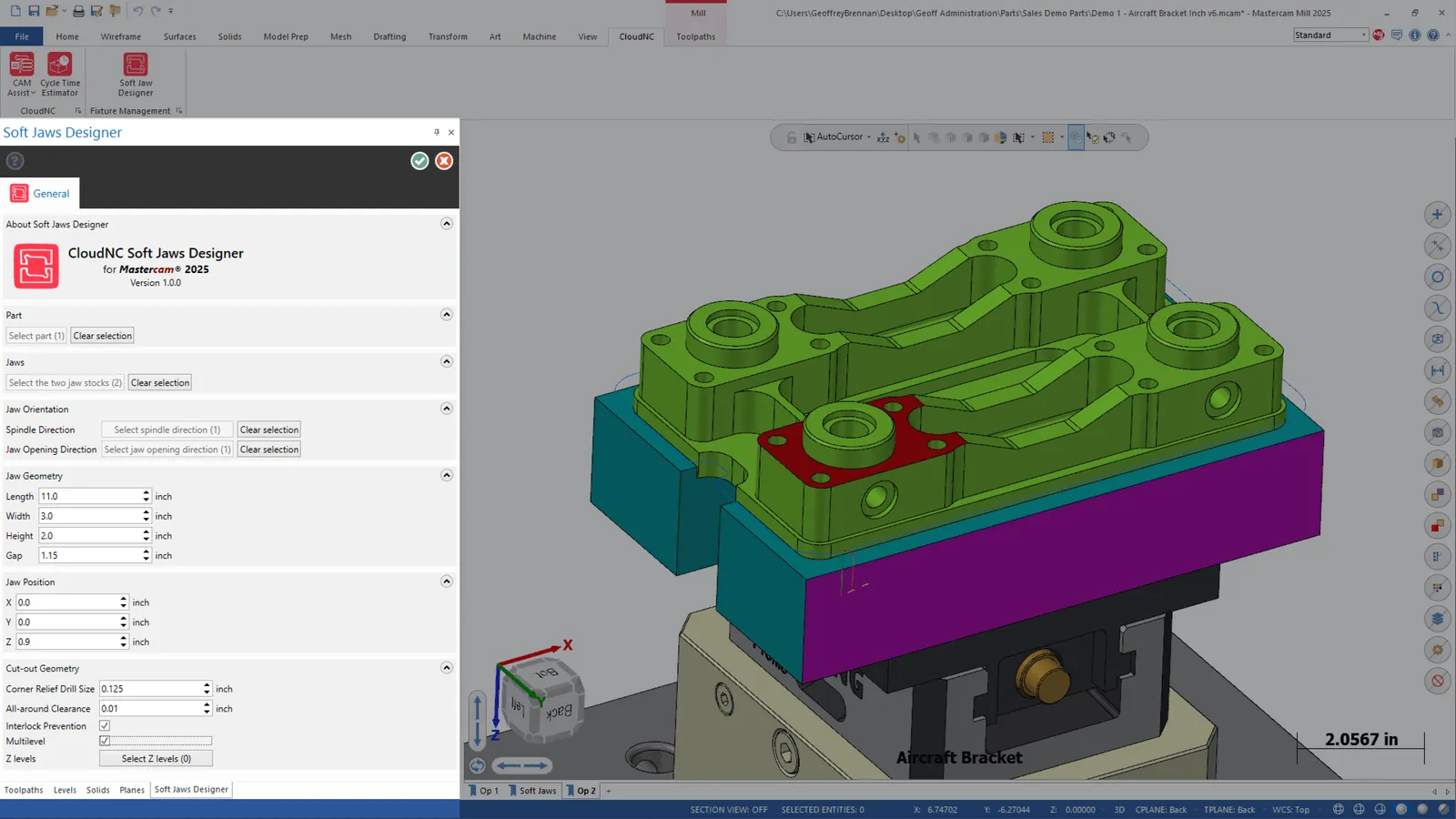Open the Levels manager tab
Viewport: 1456px width, 819px height.
(65, 790)
